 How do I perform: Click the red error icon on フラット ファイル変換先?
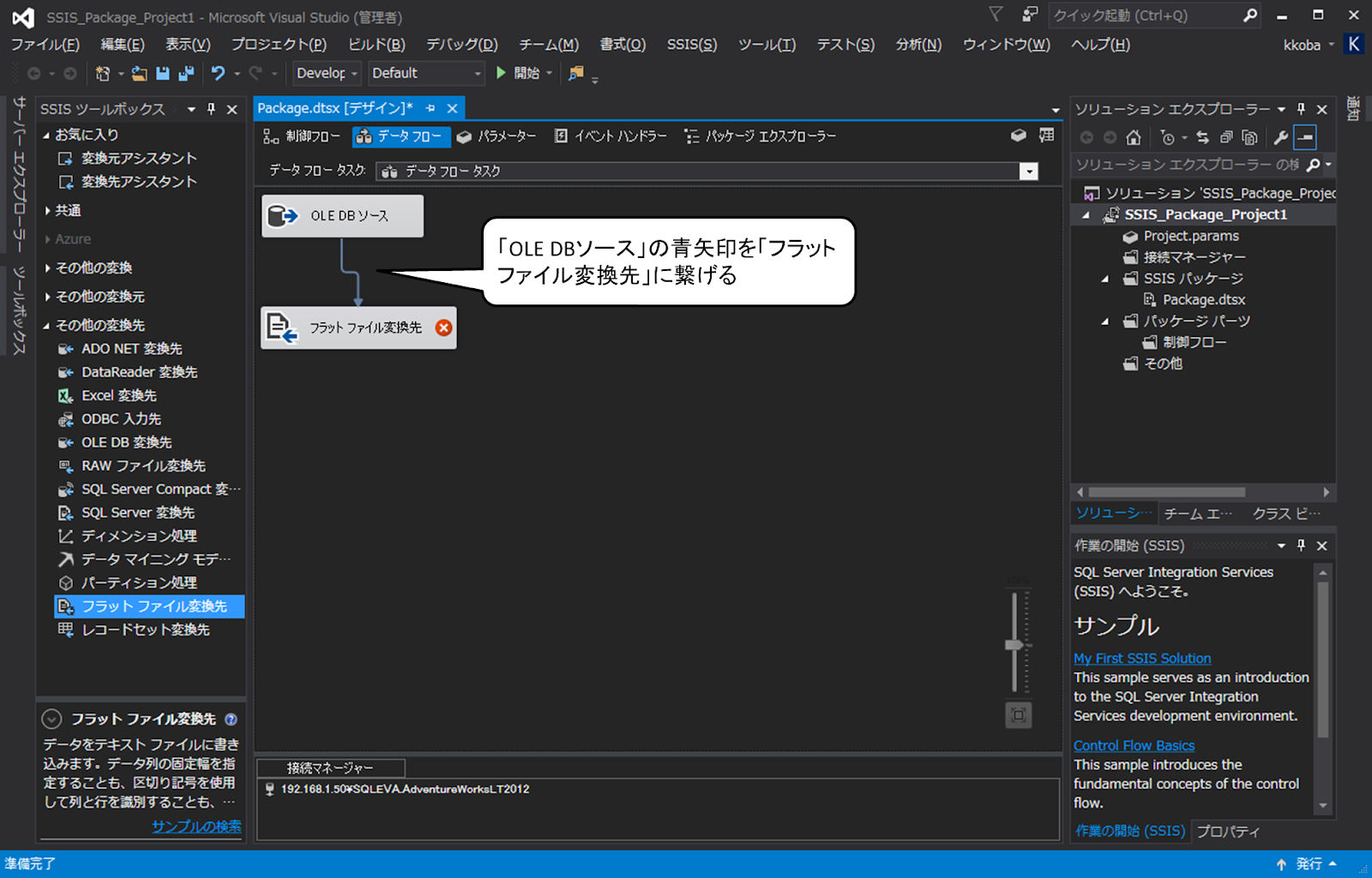click(x=443, y=328)
